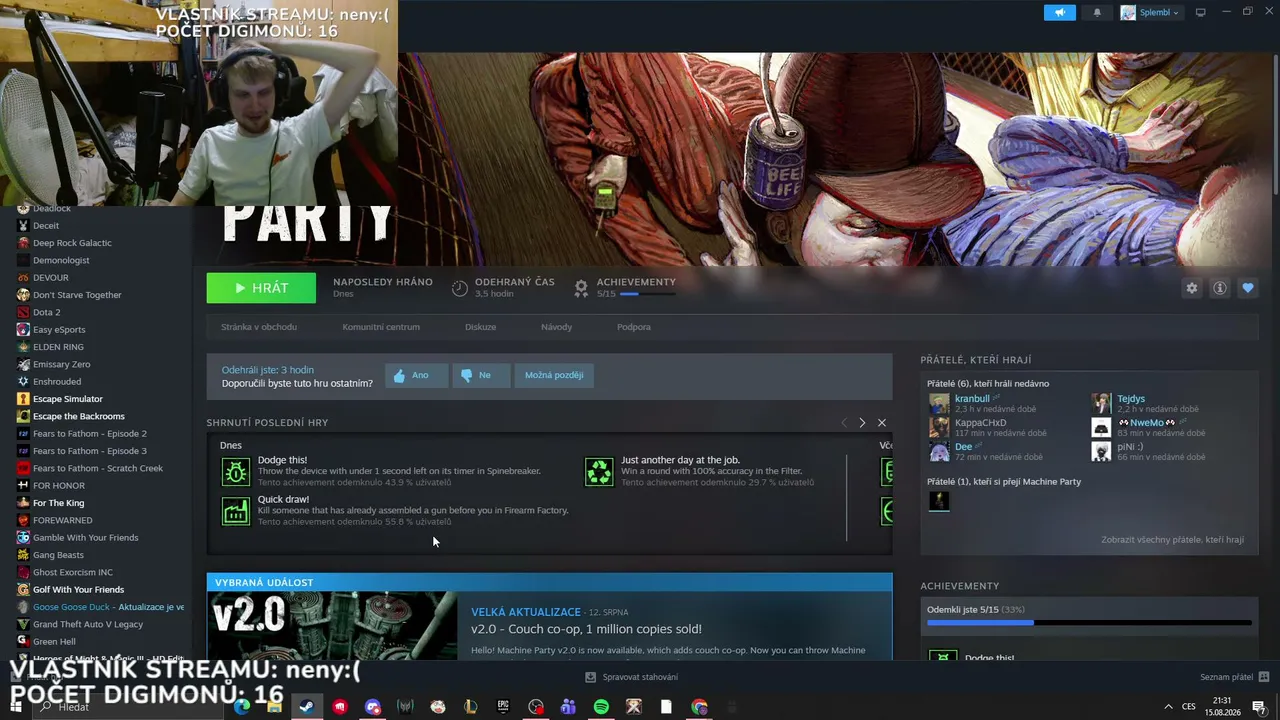Go to next recent game summary page
Image resolution: width=1280 pixels, height=720 pixels.
pos(862,423)
